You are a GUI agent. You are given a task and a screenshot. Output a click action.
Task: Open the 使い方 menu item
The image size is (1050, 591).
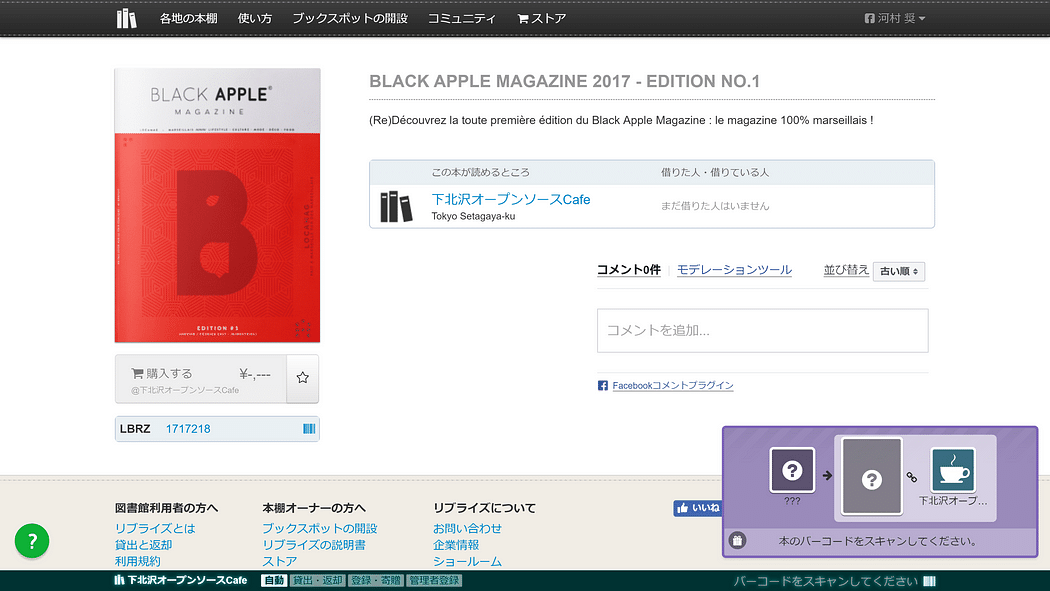(254, 18)
